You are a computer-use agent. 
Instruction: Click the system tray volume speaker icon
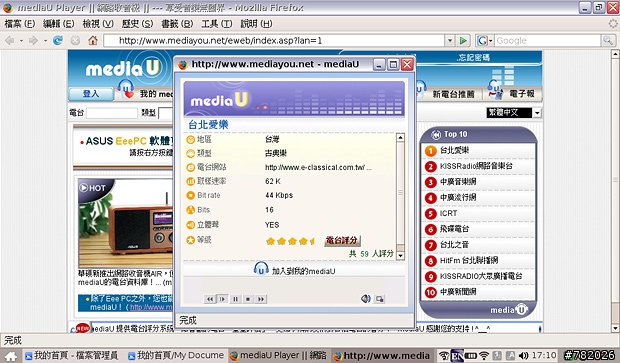523,355
